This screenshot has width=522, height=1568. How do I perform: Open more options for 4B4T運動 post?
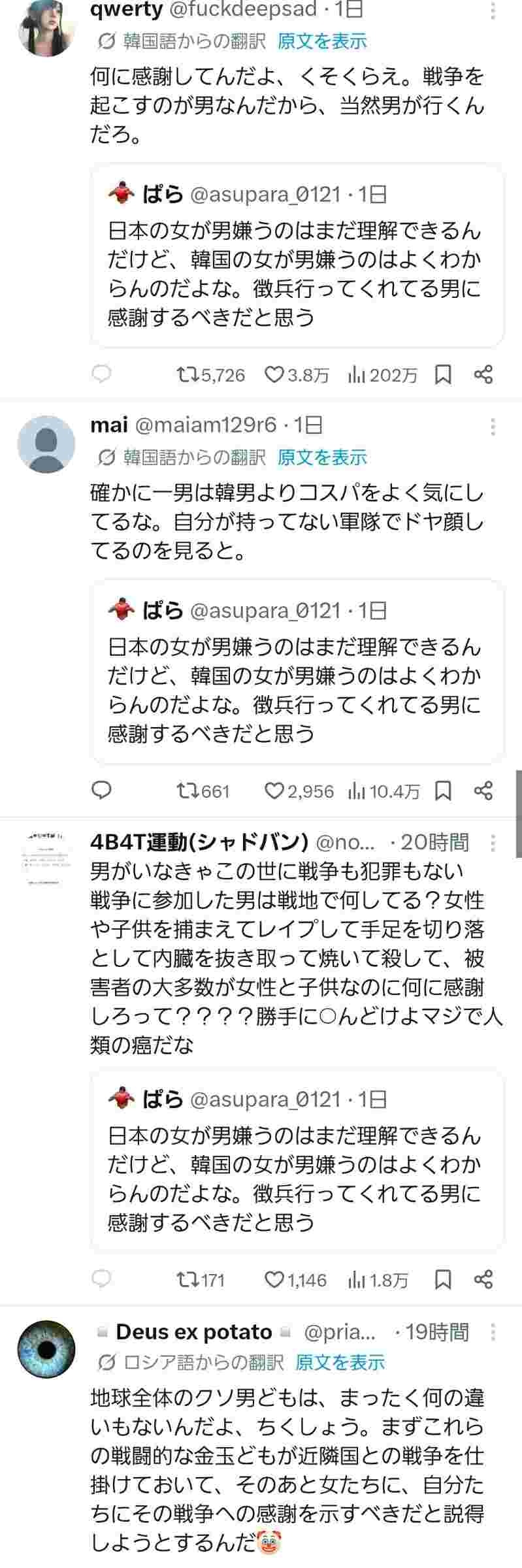493,843
